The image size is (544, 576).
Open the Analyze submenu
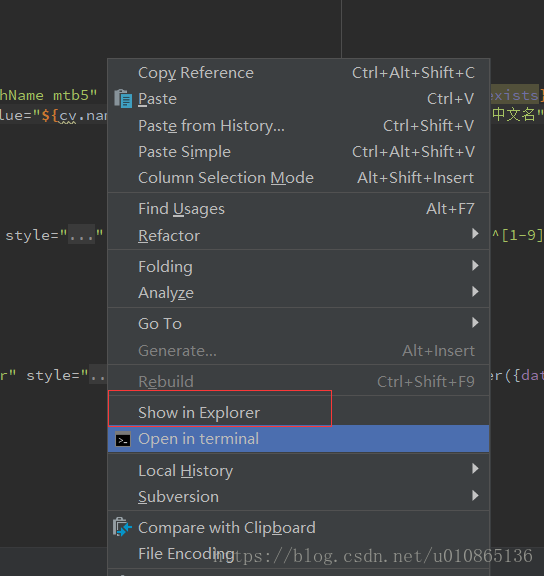(x=298, y=293)
